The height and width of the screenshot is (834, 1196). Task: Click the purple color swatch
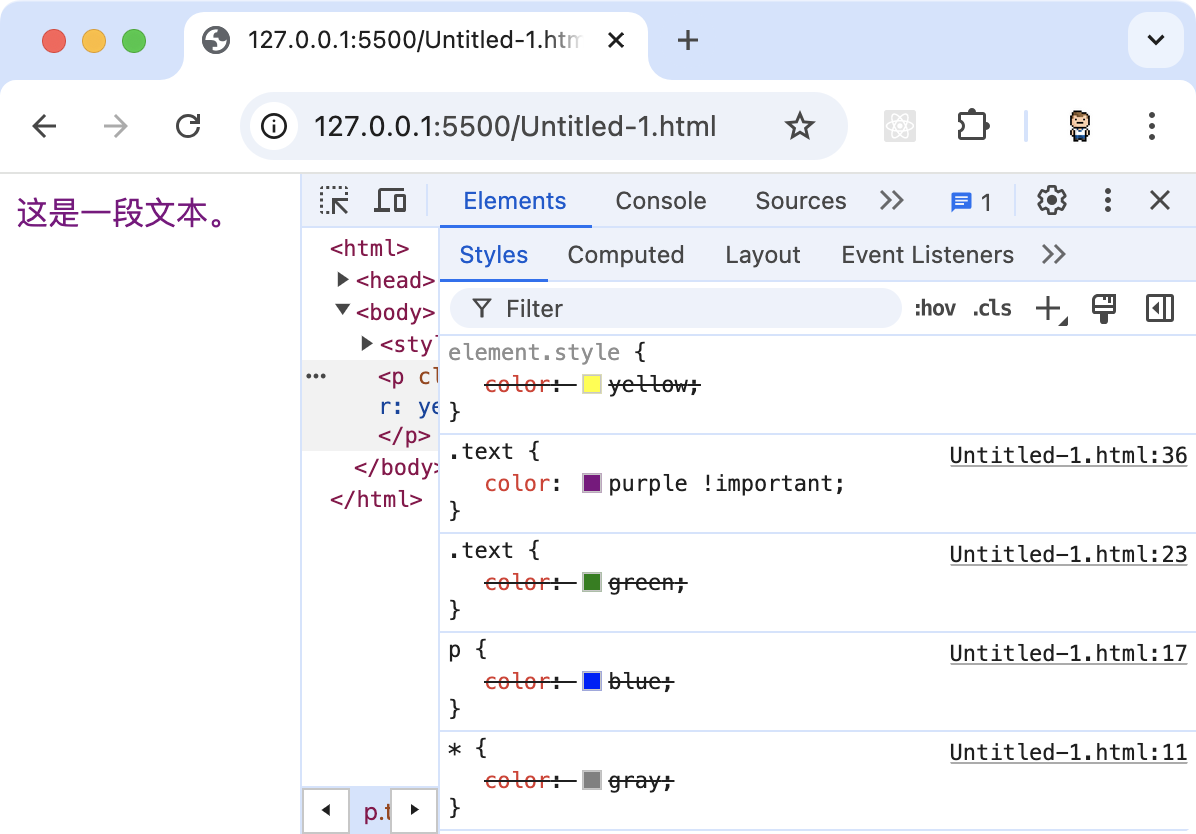(591, 484)
